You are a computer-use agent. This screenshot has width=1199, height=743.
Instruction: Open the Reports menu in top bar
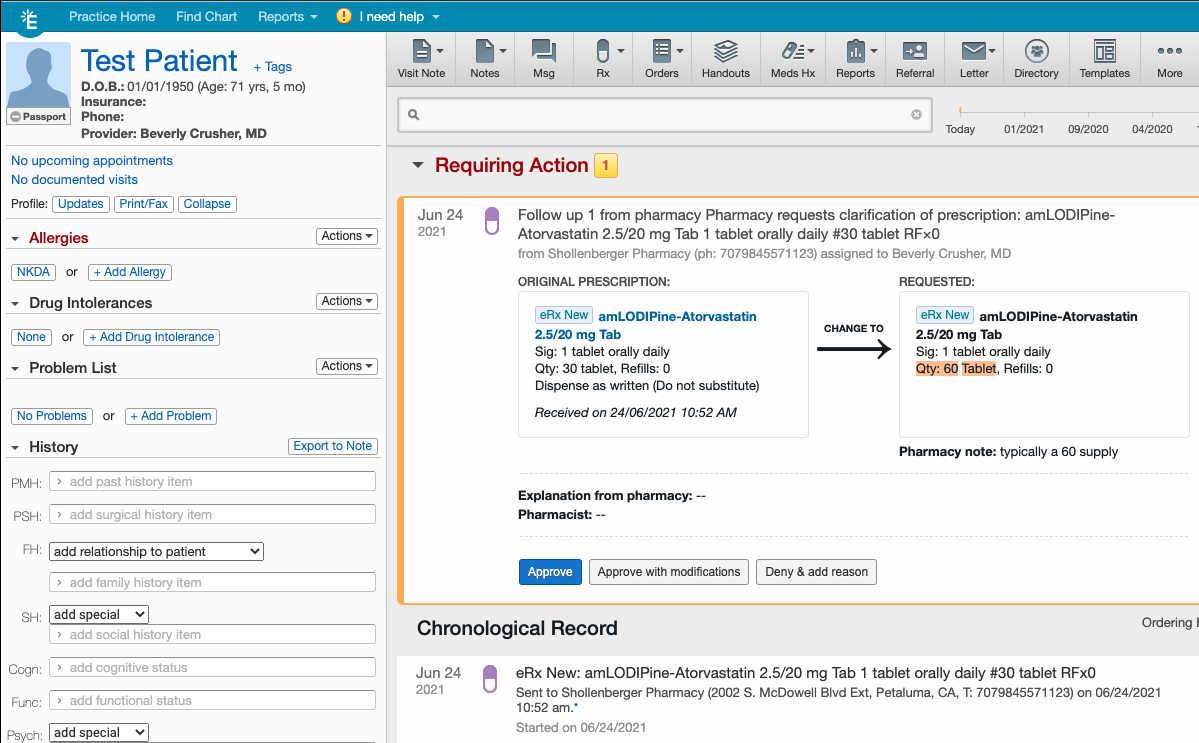(287, 17)
